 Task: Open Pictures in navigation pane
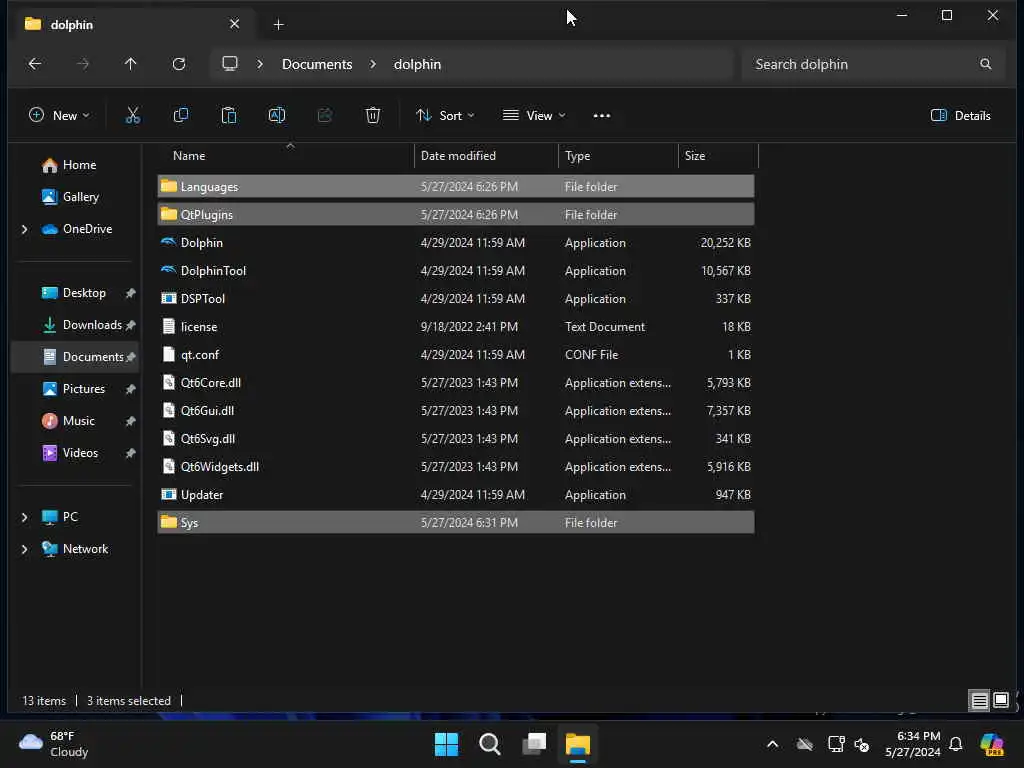[73, 389]
